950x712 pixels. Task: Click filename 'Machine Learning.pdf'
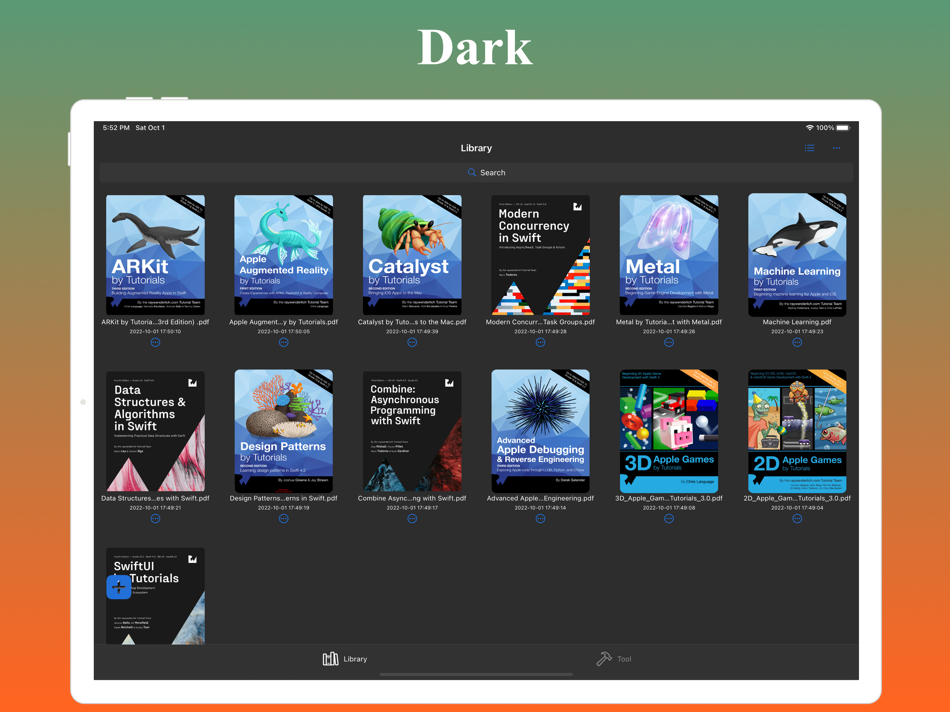click(797, 322)
